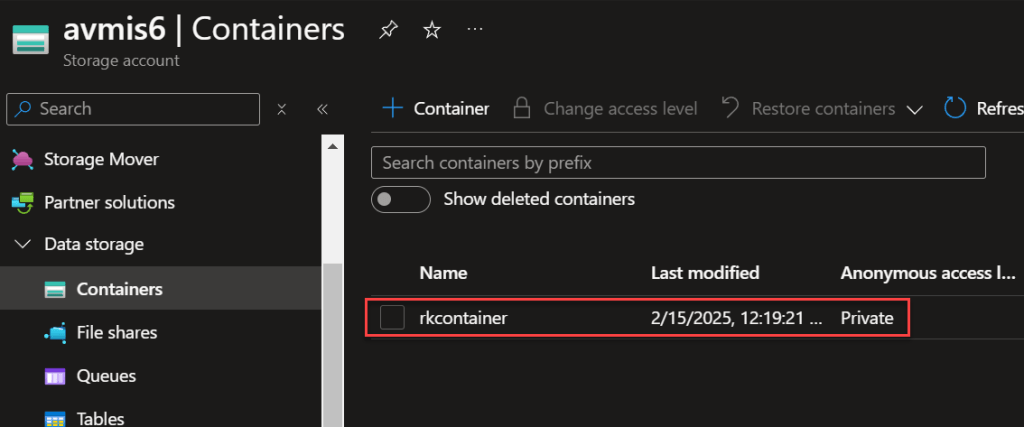
Task: Add a new Container
Action: [436, 109]
